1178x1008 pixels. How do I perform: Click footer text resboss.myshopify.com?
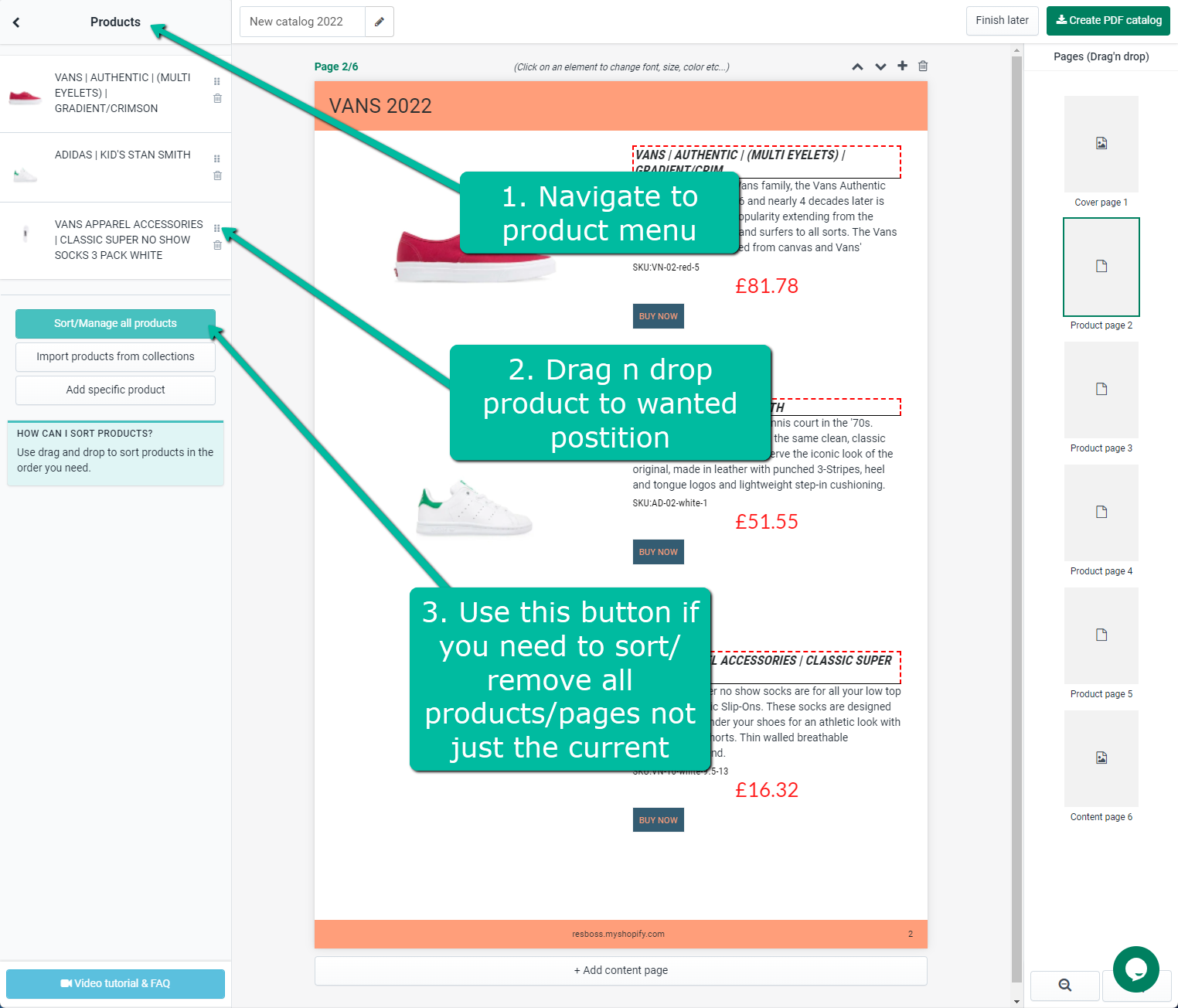pyautogui.click(x=618, y=934)
